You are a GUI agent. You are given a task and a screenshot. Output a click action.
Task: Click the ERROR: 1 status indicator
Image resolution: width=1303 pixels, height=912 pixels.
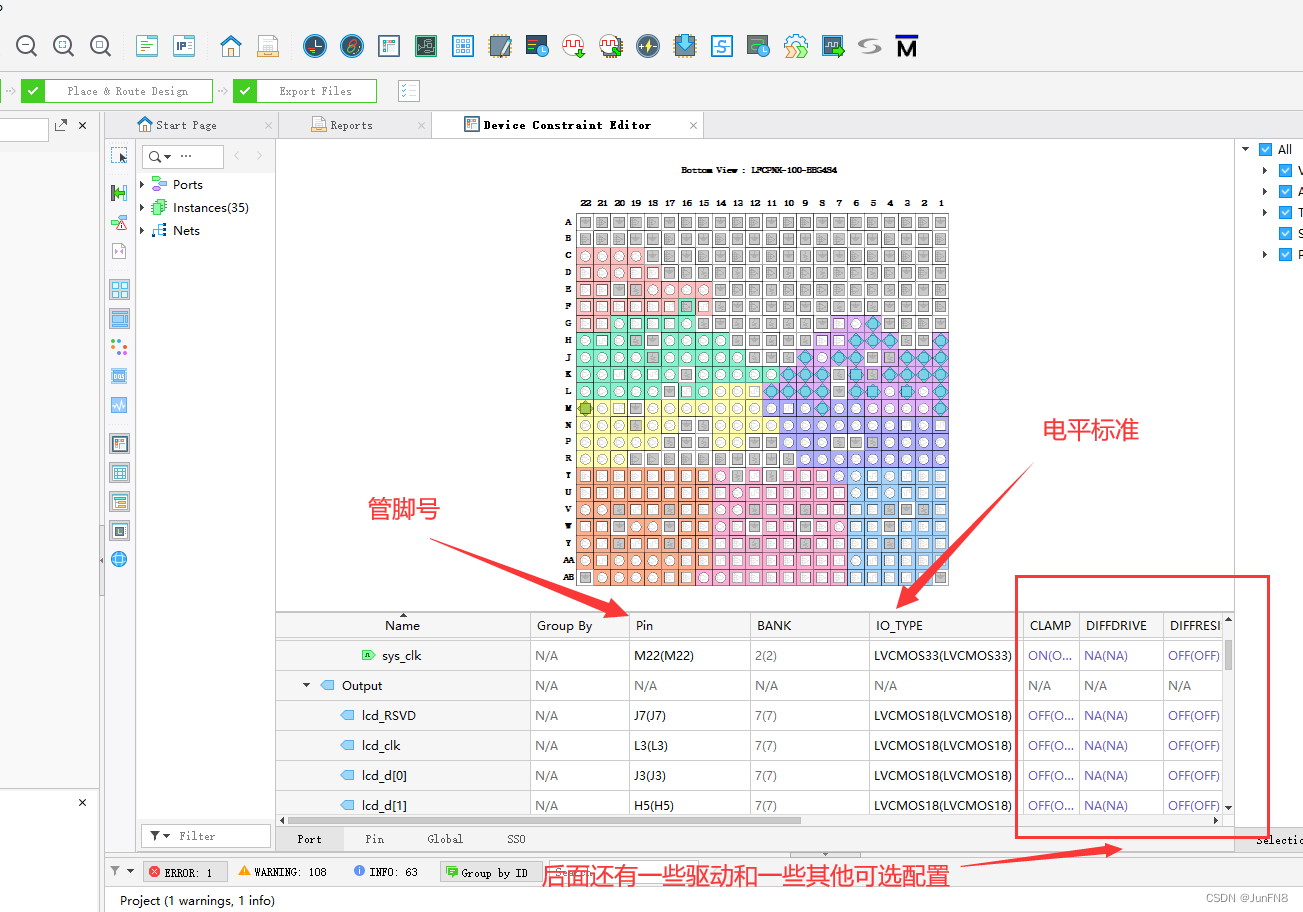185,871
